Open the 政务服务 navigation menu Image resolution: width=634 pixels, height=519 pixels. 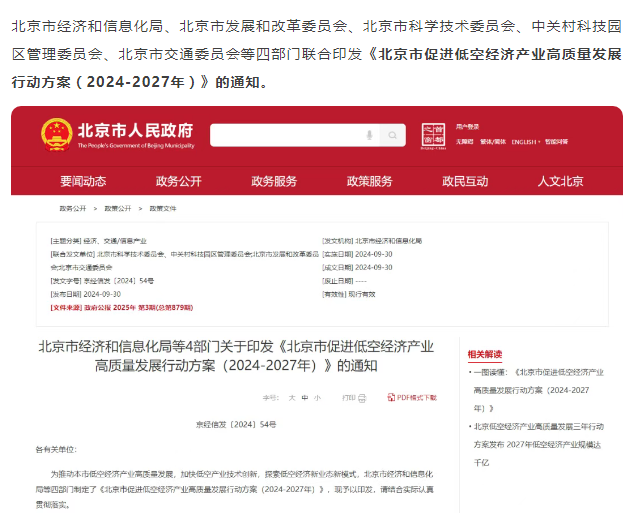pyautogui.click(x=274, y=181)
